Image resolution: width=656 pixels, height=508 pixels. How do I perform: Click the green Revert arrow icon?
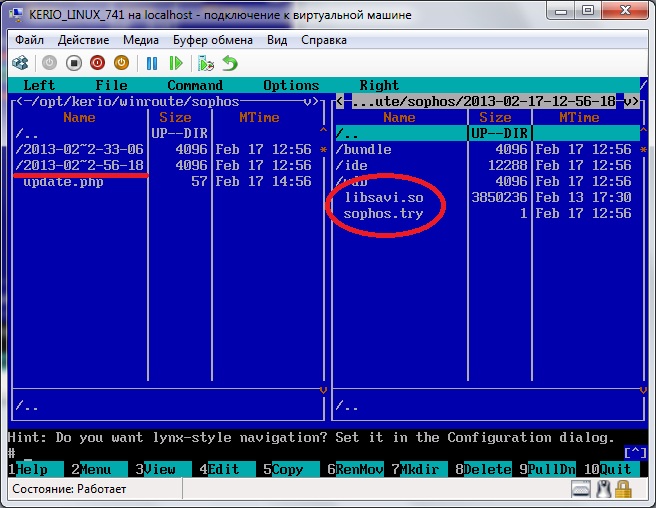(x=230, y=63)
